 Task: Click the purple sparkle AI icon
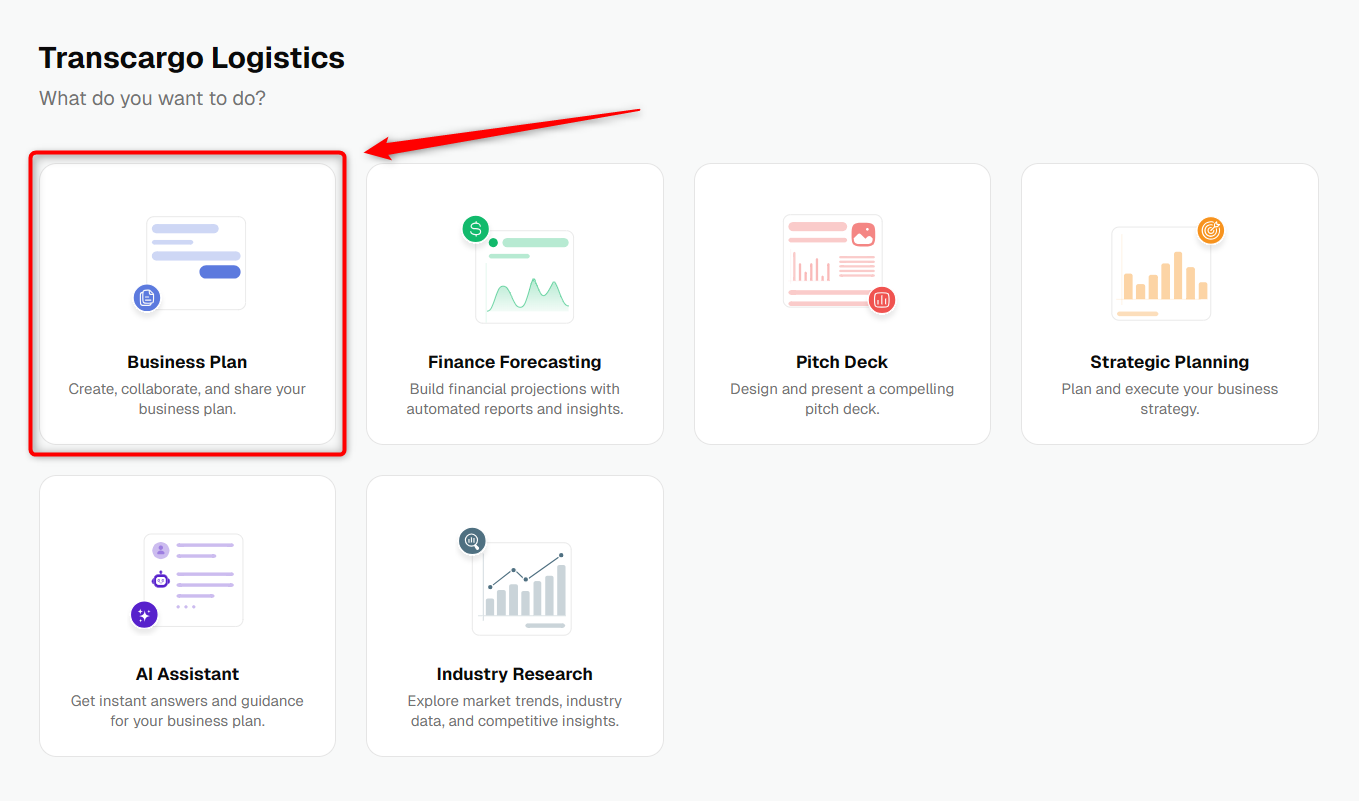[x=144, y=615]
